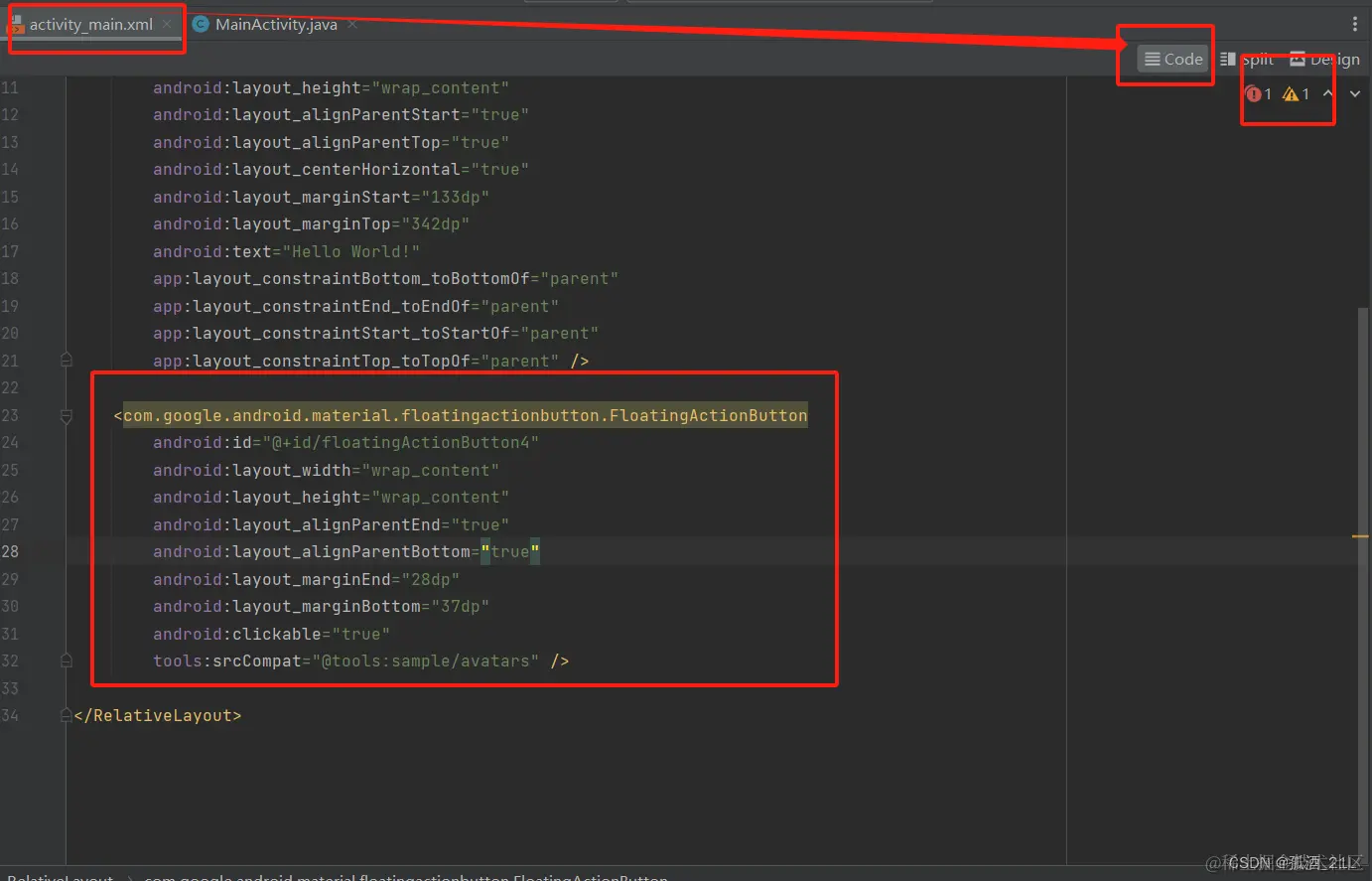Collapse FloatingActionButton fold marker at line 23
This screenshot has width=1372, height=881.
67,416
